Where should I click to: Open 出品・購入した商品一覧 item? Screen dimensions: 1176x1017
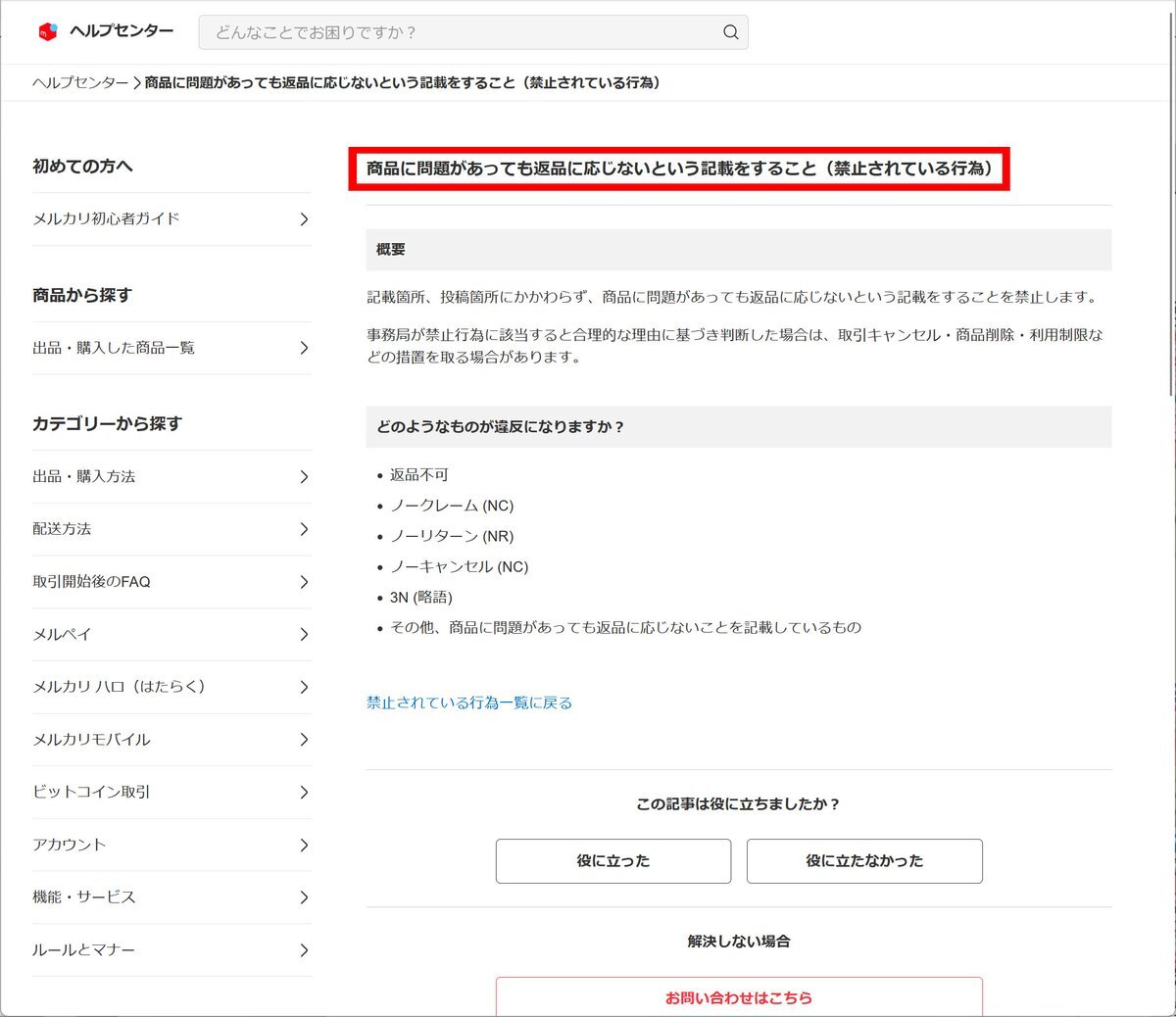tap(171, 348)
